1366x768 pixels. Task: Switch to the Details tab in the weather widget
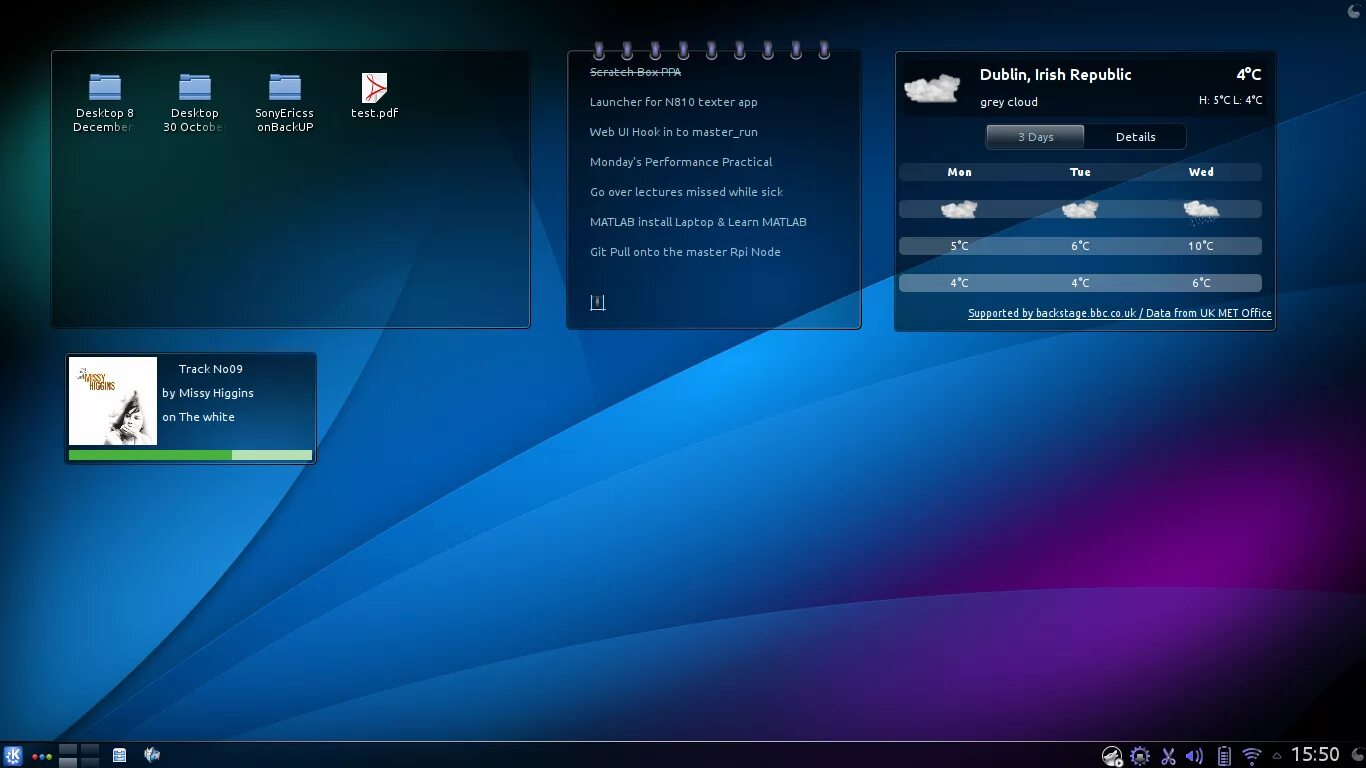1135,137
